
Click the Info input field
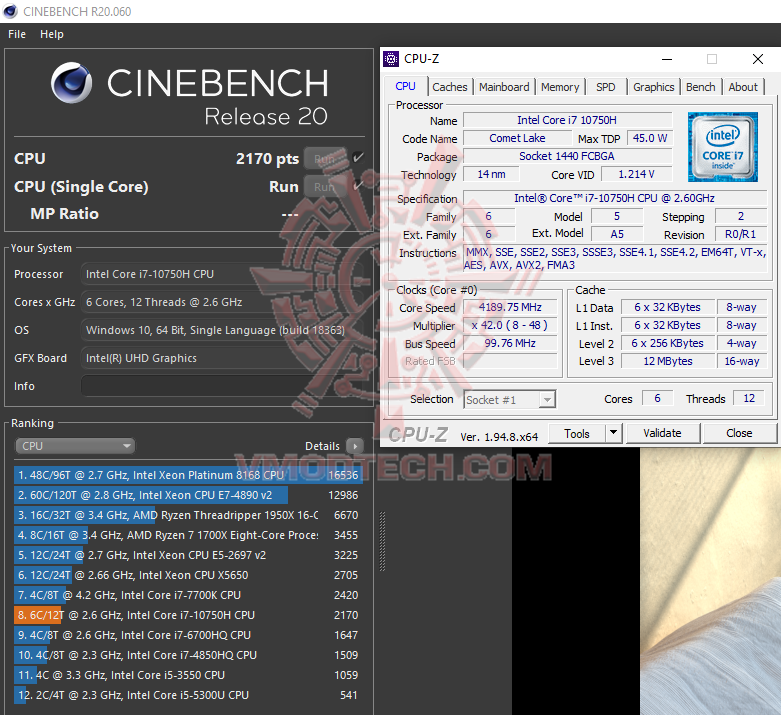[x=222, y=386]
